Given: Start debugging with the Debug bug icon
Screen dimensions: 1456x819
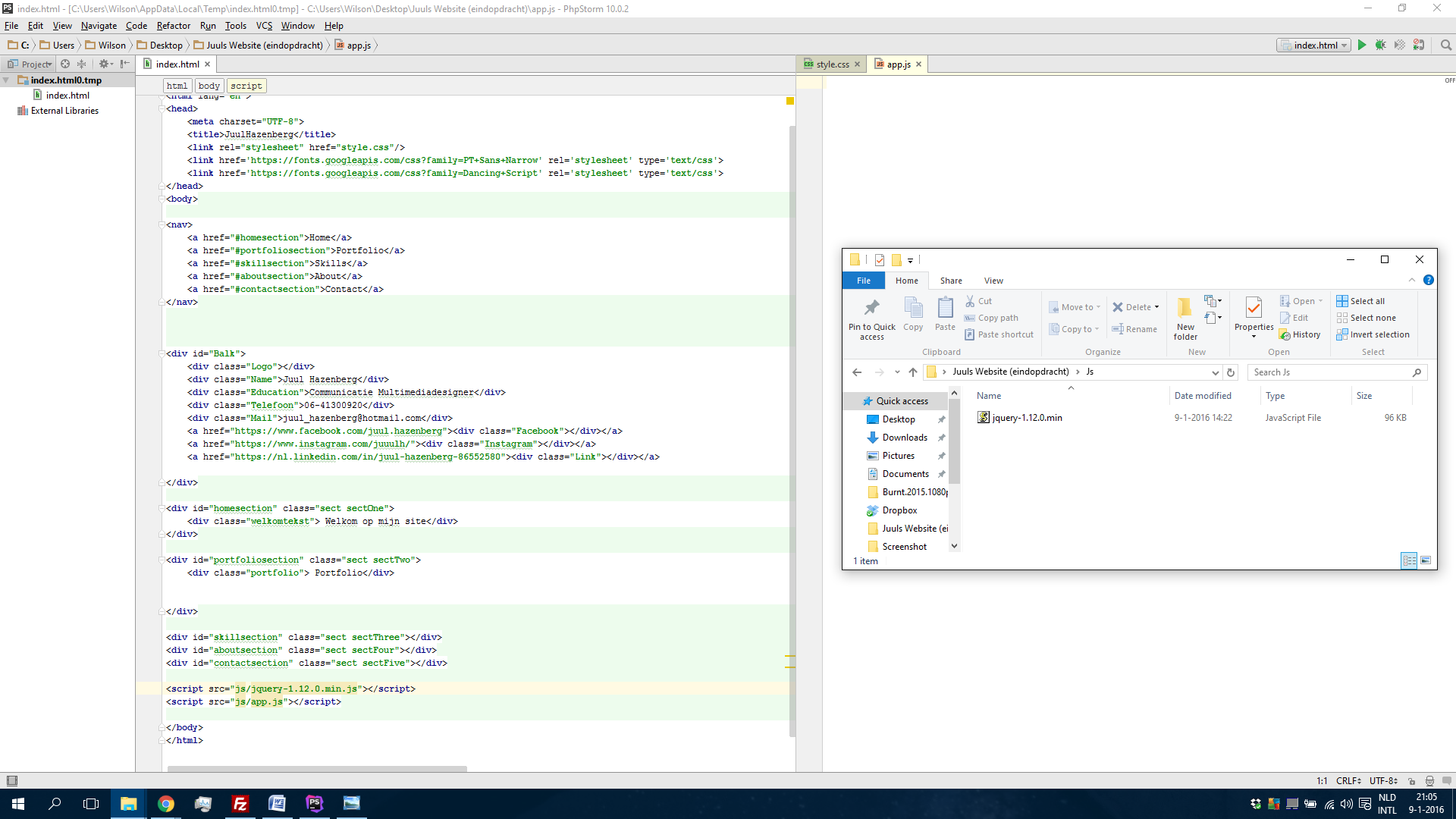Looking at the screenshot, I should coord(1381,45).
